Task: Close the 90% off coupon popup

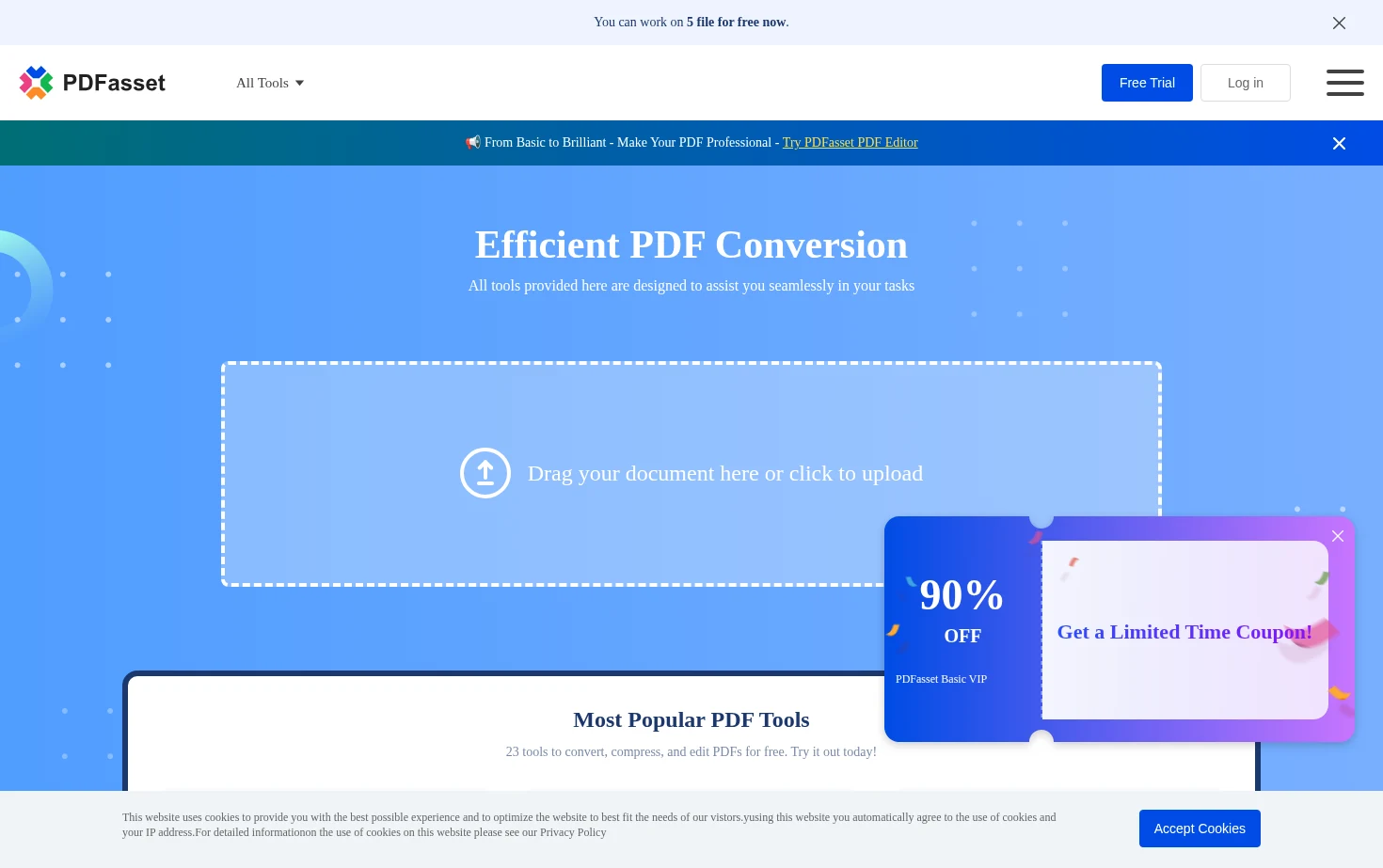Action: point(1338,536)
